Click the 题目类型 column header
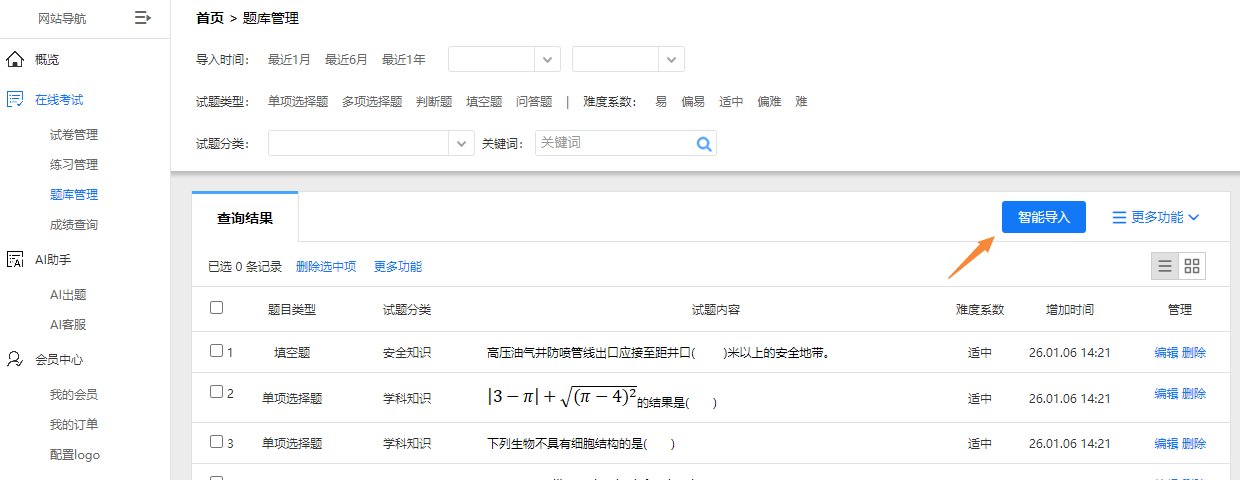 (292, 310)
